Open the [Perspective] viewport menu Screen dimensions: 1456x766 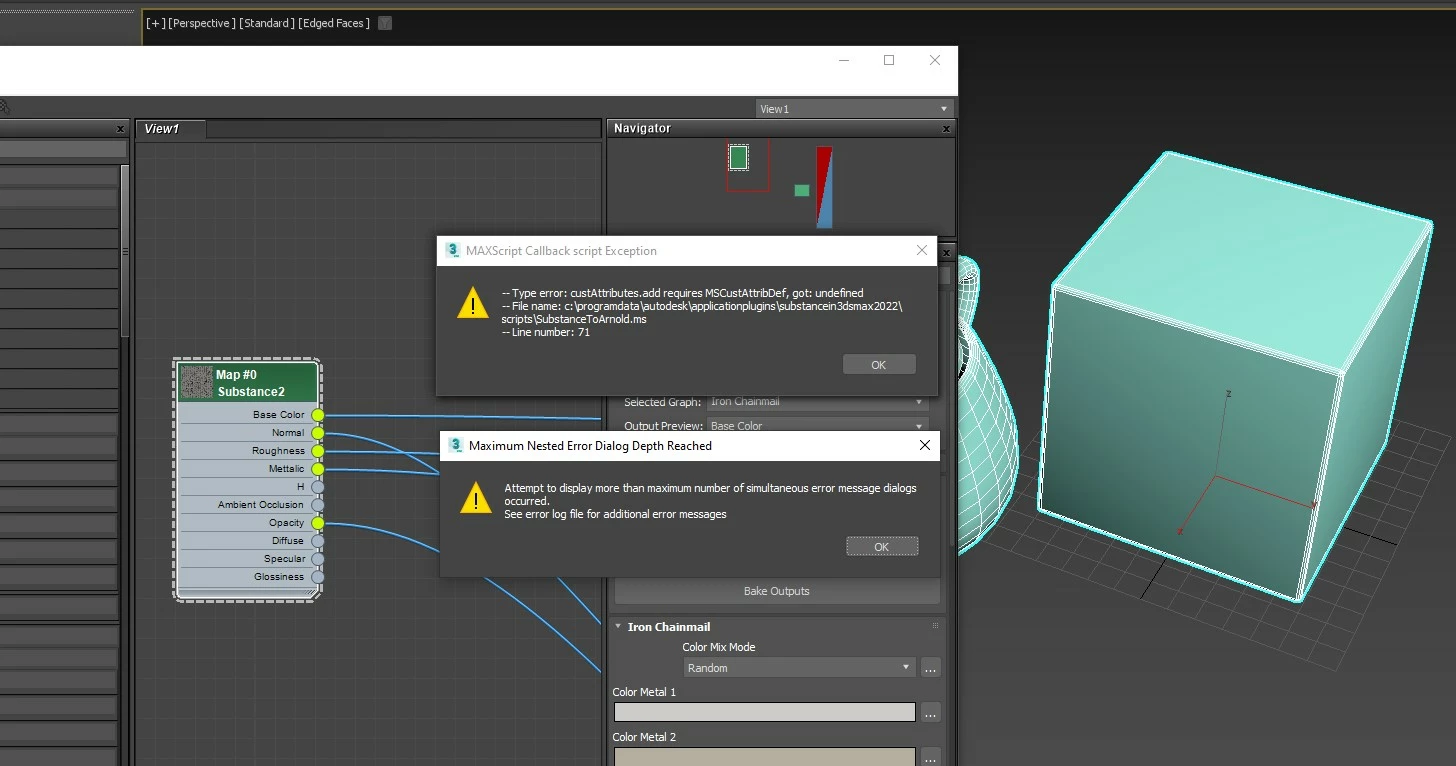coord(202,23)
